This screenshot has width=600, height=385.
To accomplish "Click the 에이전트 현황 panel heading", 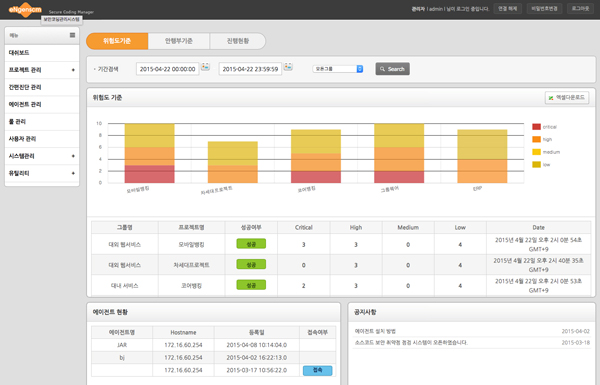I will coord(110,312).
